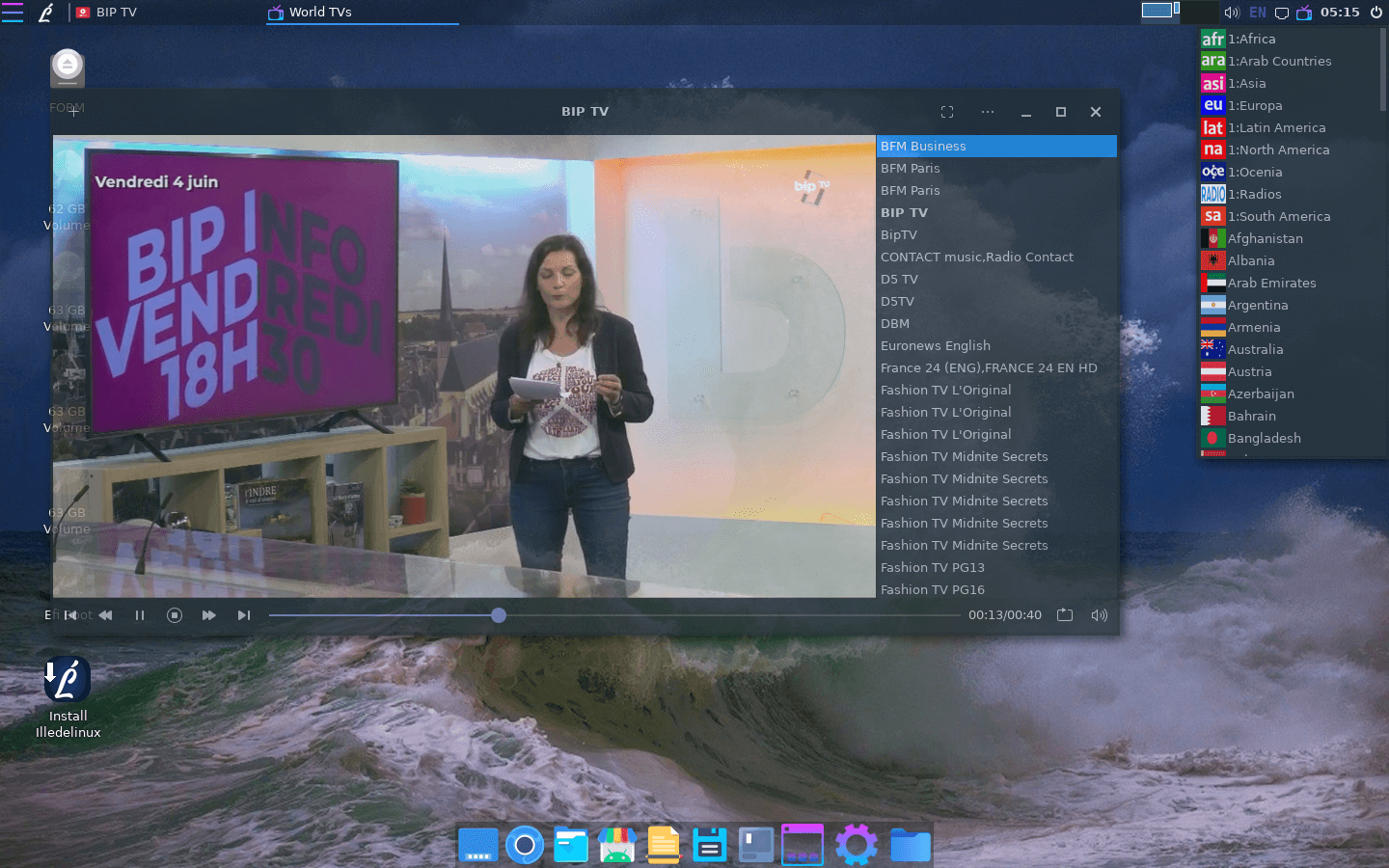Select Bangladesh in the country list
The width and height of the screenshot is (1389, 868).
(x=1290, y=438)
